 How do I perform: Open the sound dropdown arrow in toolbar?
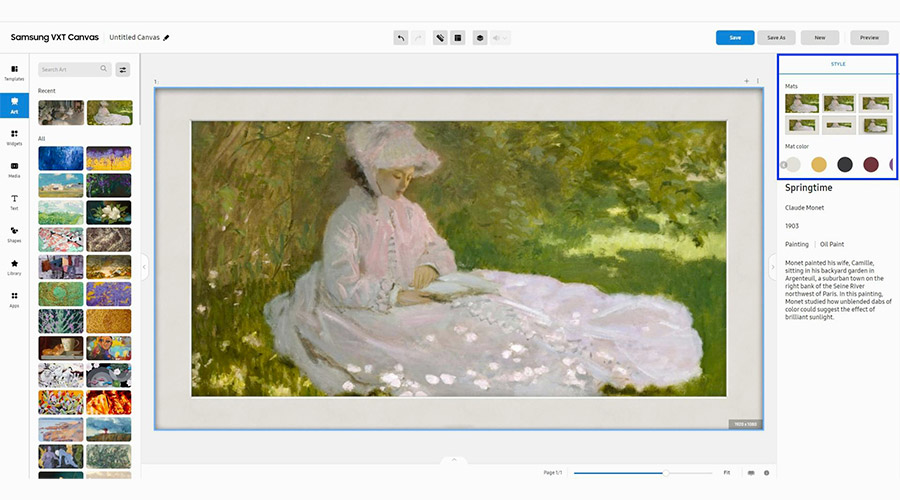click(x=505, y=38)
